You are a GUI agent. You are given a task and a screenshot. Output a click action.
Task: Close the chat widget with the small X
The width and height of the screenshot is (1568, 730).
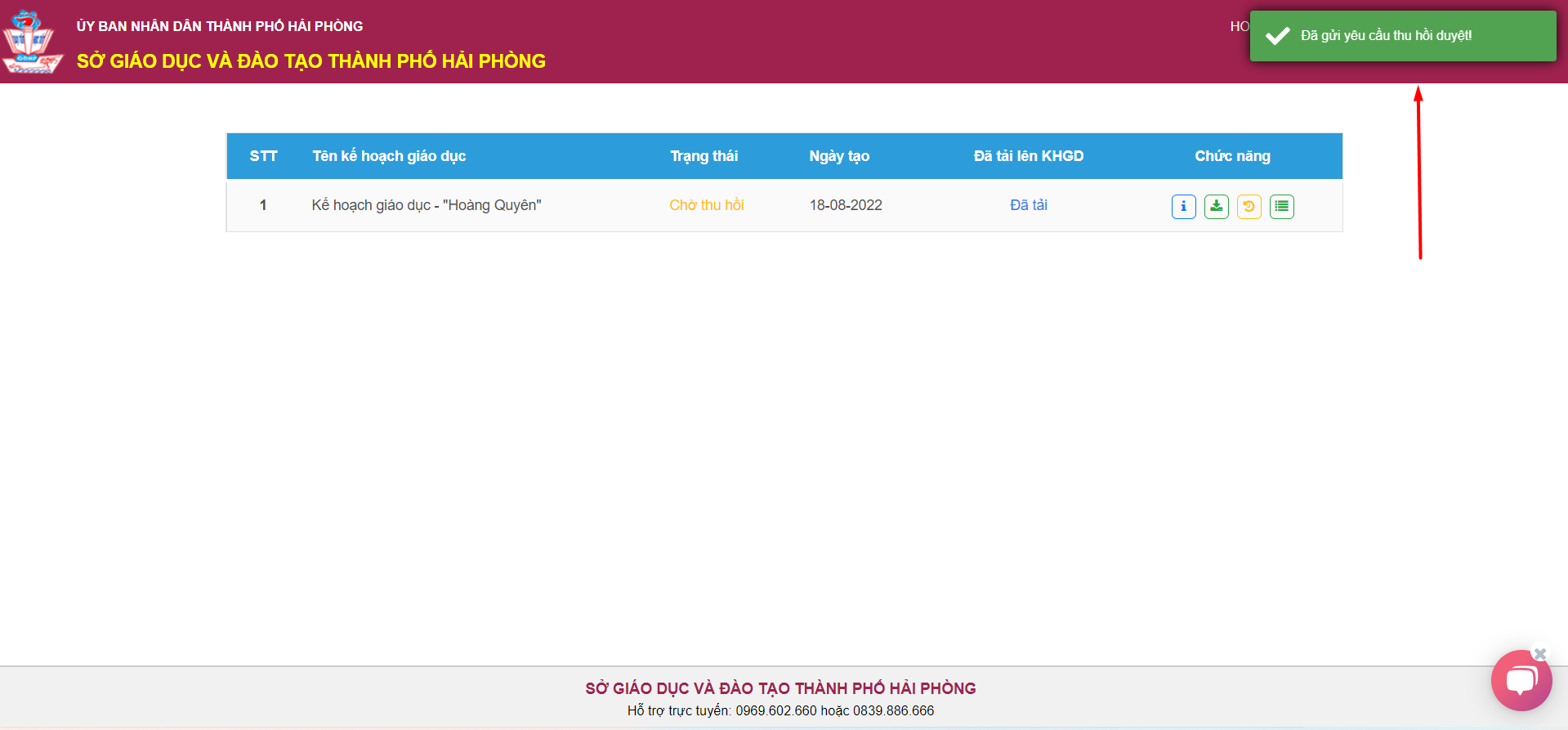point(1540,654)
